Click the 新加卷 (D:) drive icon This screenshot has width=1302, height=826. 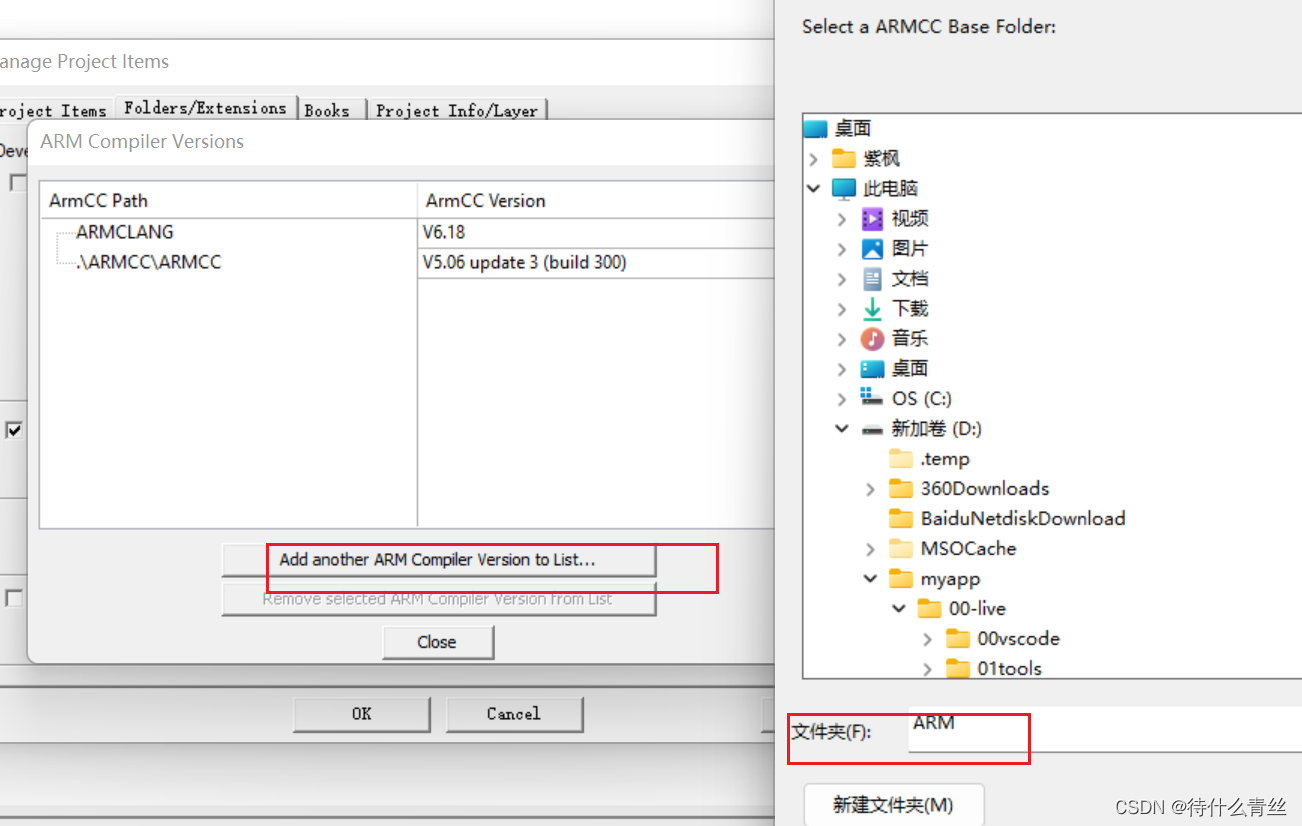(873, 428)
